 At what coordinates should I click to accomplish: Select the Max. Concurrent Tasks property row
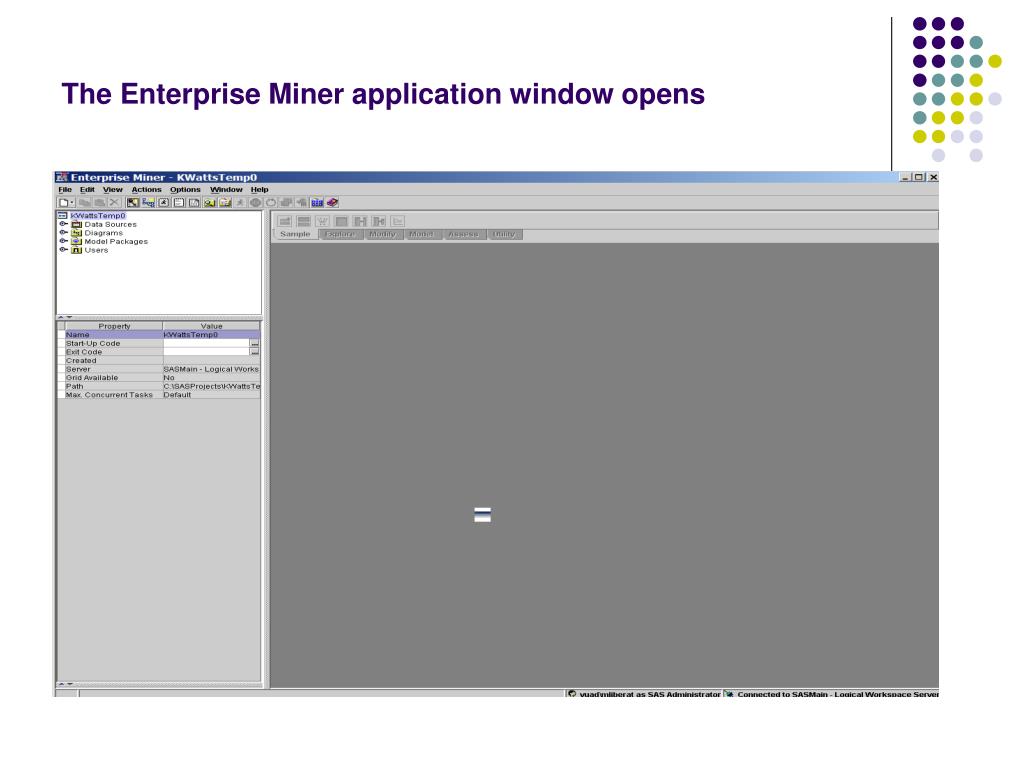coord(159,394)
